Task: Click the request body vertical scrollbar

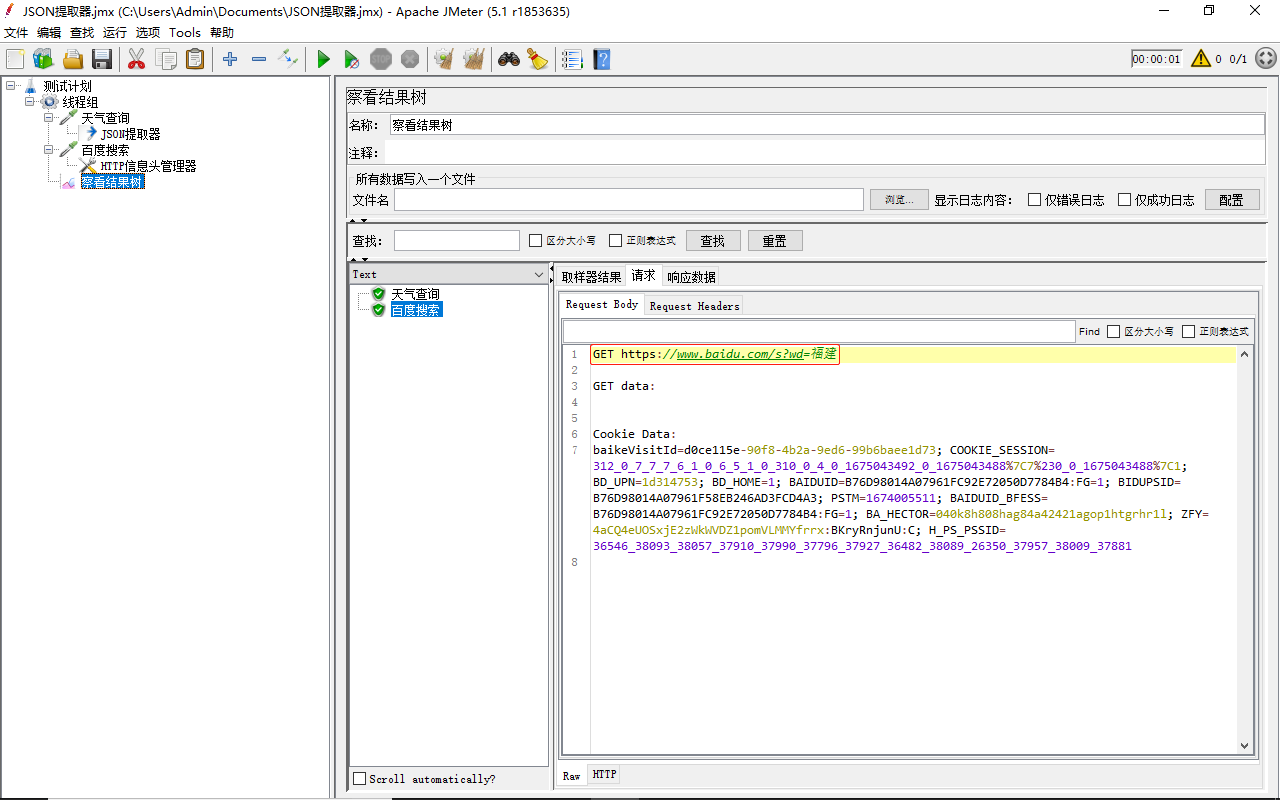Action: point(1245,549)
